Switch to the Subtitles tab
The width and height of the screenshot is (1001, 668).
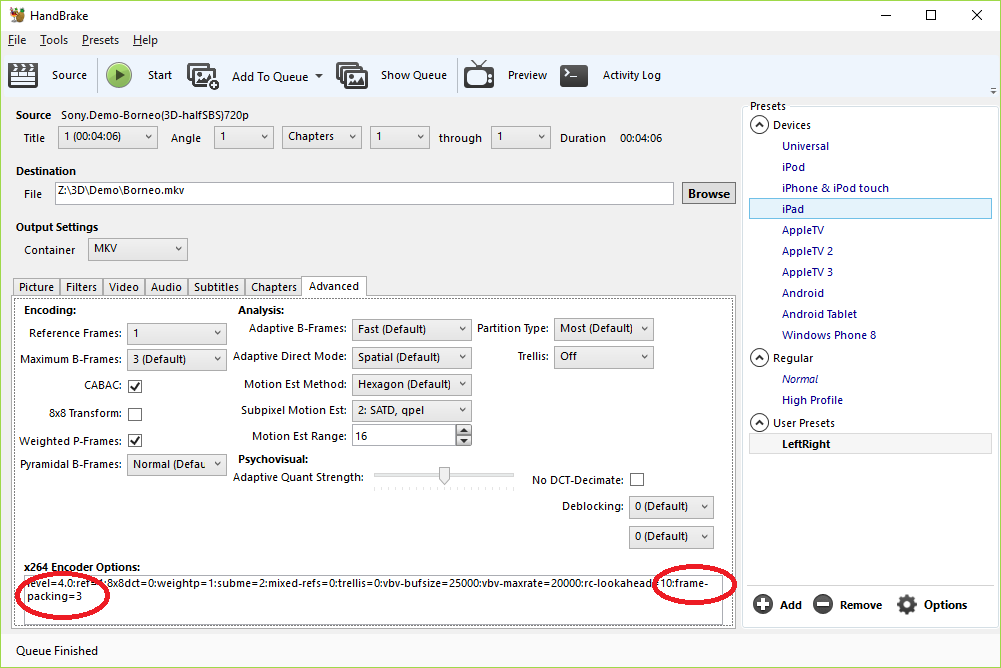[216, 287]
